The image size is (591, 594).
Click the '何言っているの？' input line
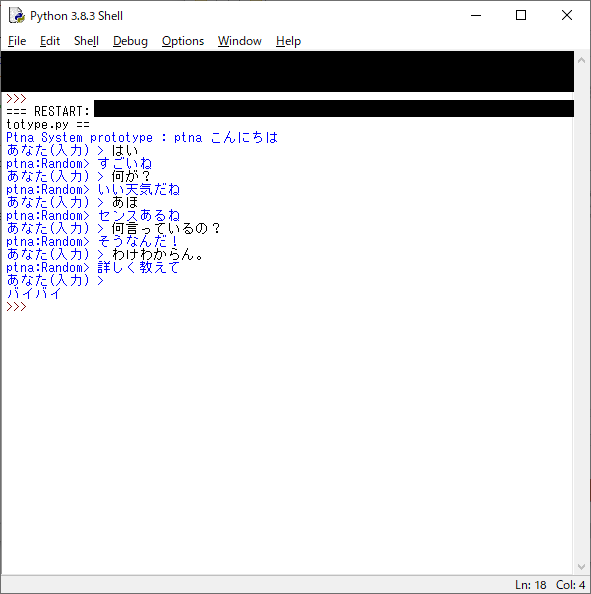(x=114, y=228)
